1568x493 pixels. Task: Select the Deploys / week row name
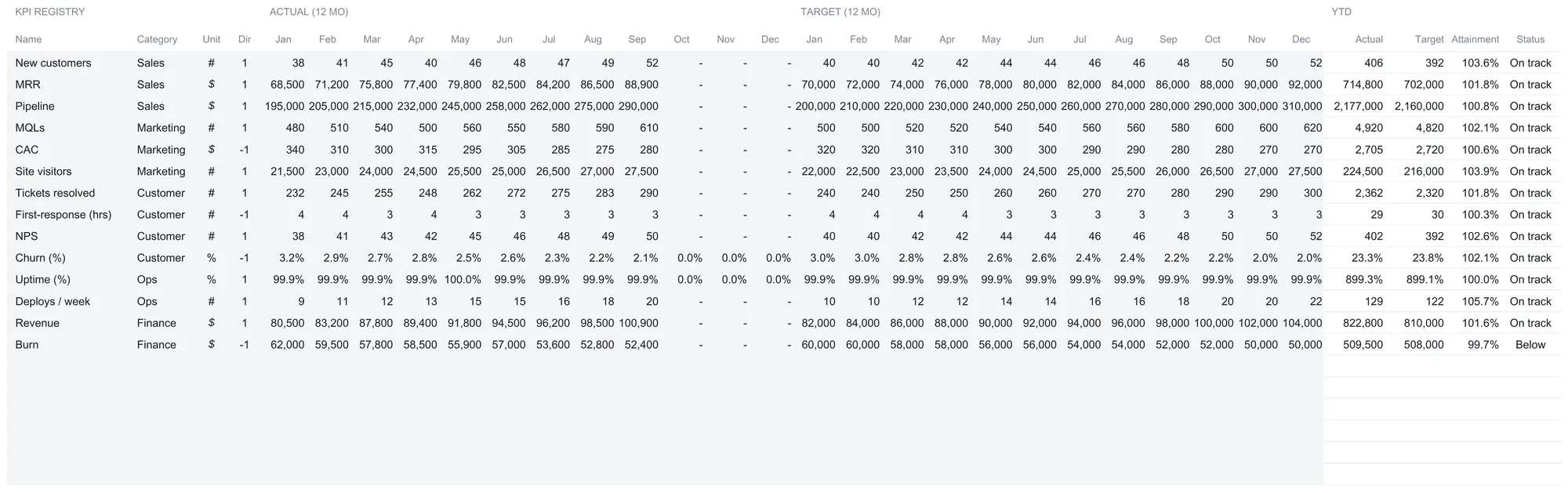(x=53, y=301)
